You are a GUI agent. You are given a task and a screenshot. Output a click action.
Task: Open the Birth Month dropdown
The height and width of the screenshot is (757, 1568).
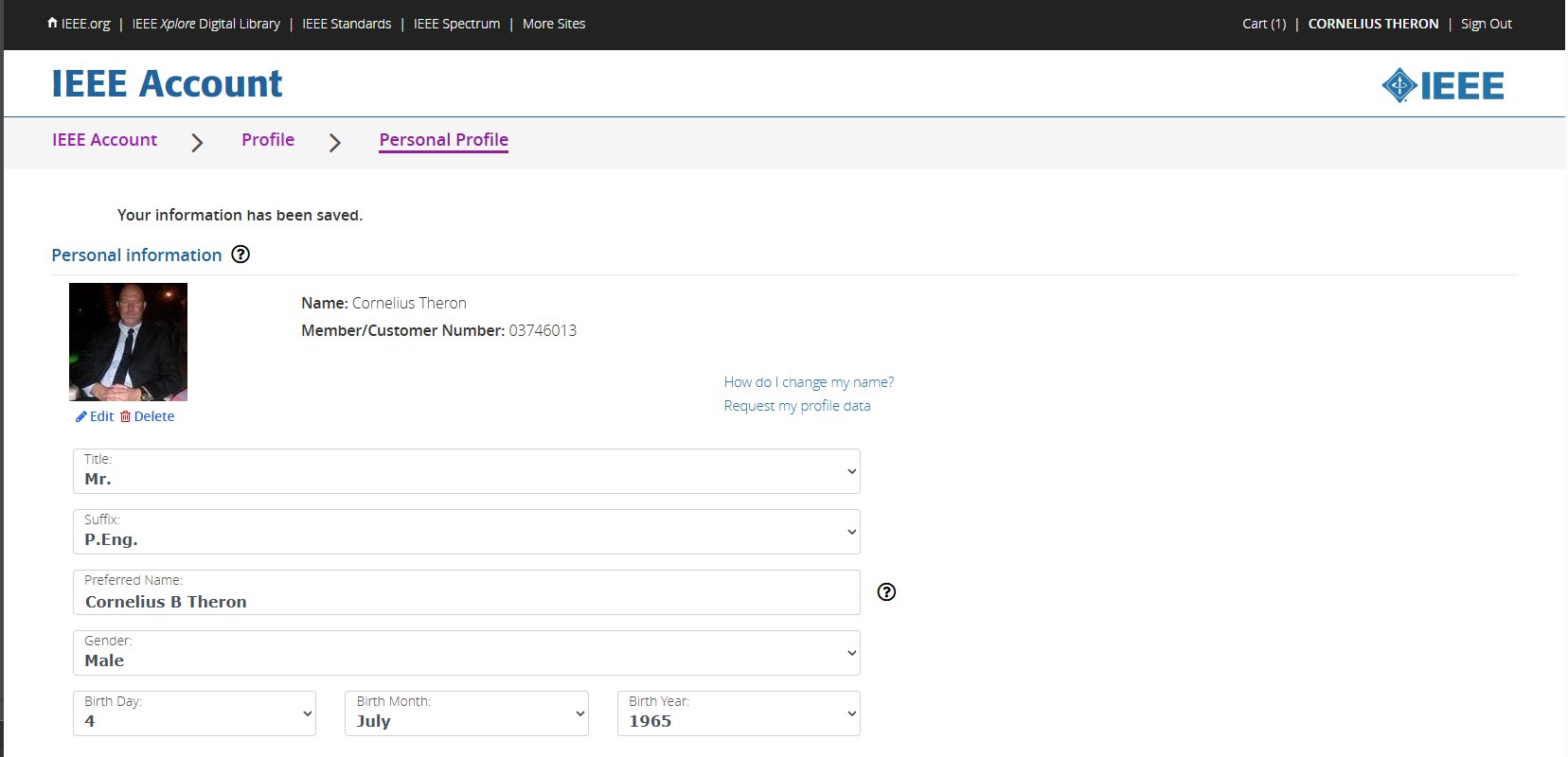point(466,713)
